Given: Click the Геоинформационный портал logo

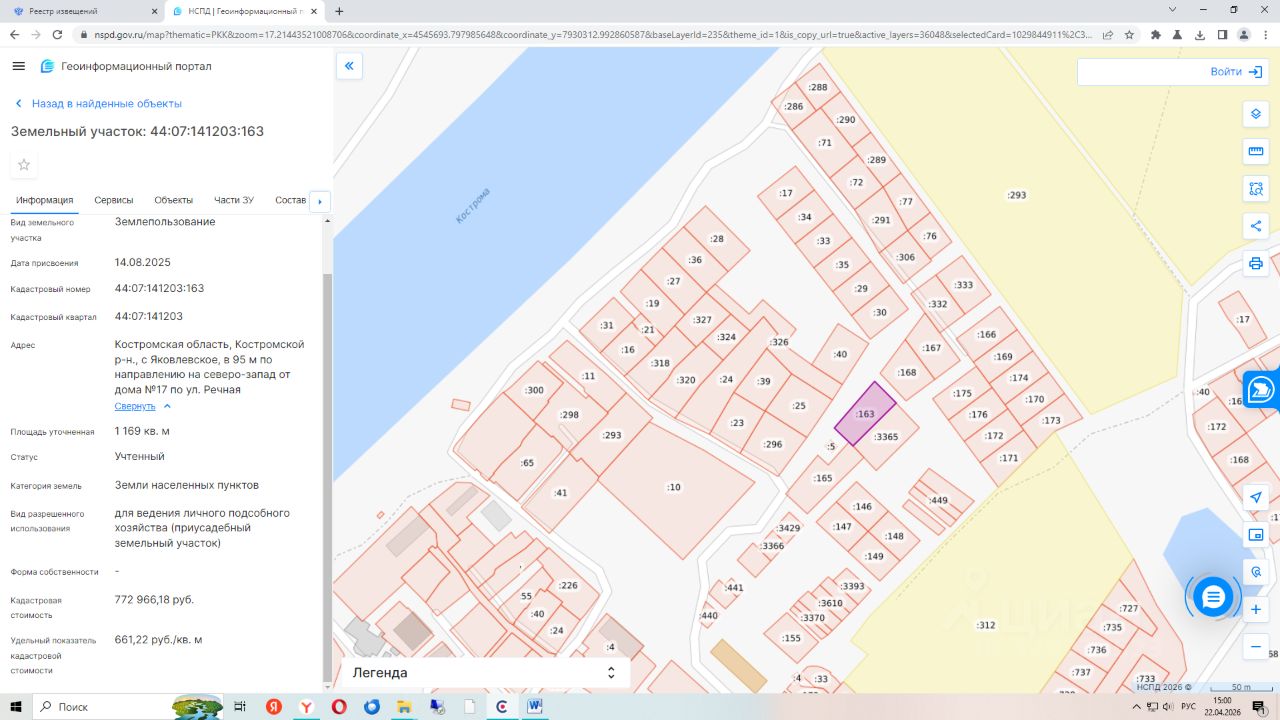Looking at the screenshot, I should pos(126,66).
